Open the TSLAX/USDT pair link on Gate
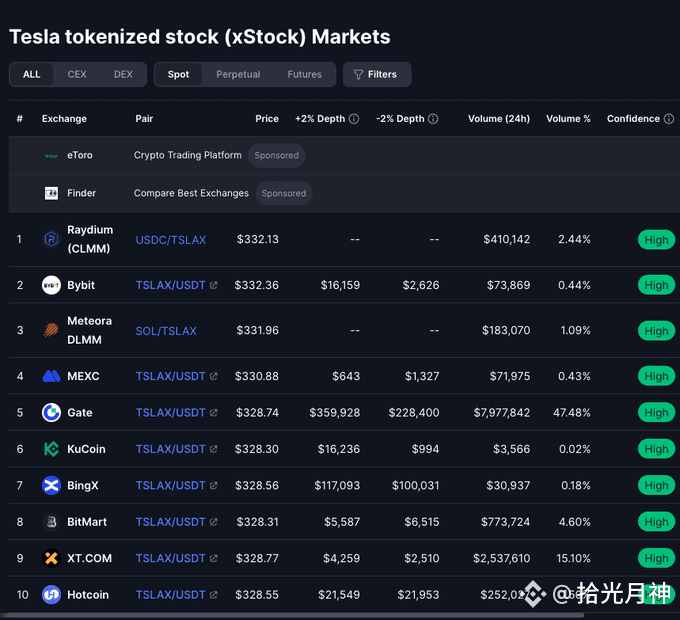This screenshot has width=680, height=620. pyautogui.click(x=170, y=412)
